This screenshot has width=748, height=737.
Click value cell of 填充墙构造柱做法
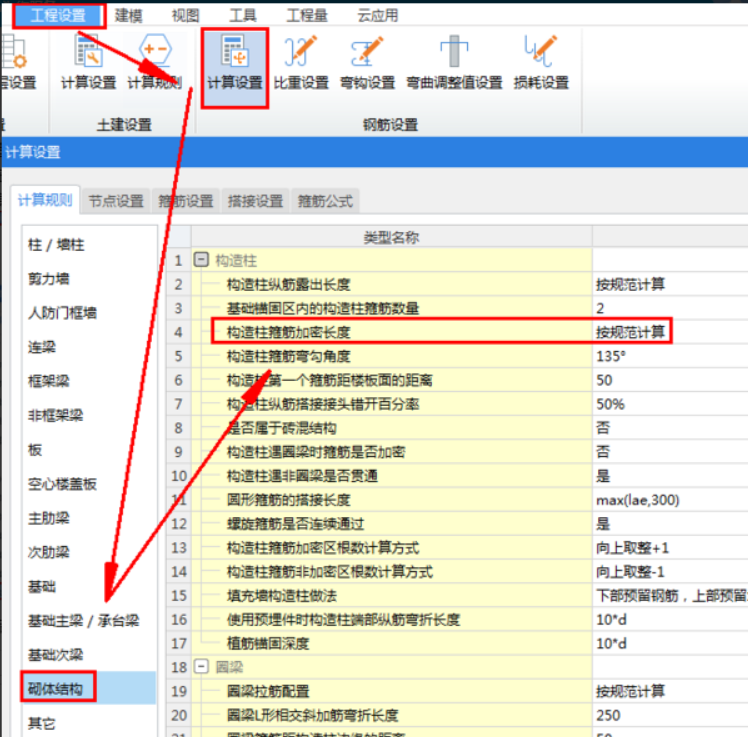(670, 595)
